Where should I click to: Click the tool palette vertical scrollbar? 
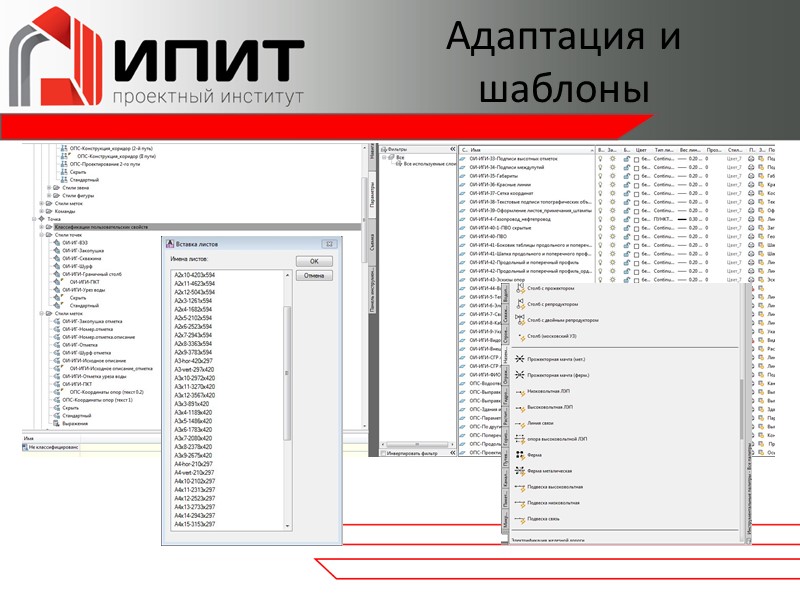[x=741, y=408]
